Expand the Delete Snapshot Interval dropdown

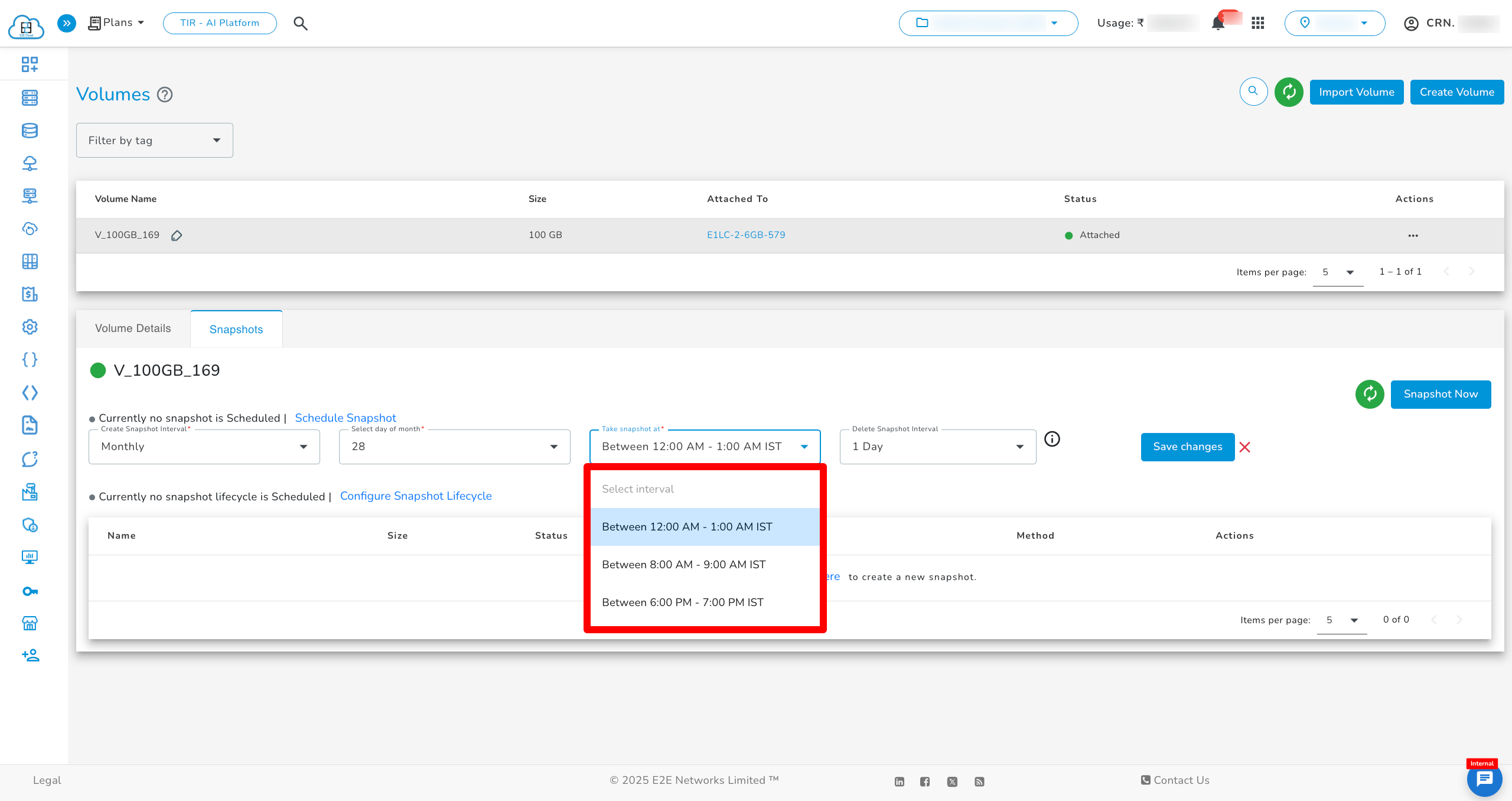pyautogui.click(x=937, y=447)
